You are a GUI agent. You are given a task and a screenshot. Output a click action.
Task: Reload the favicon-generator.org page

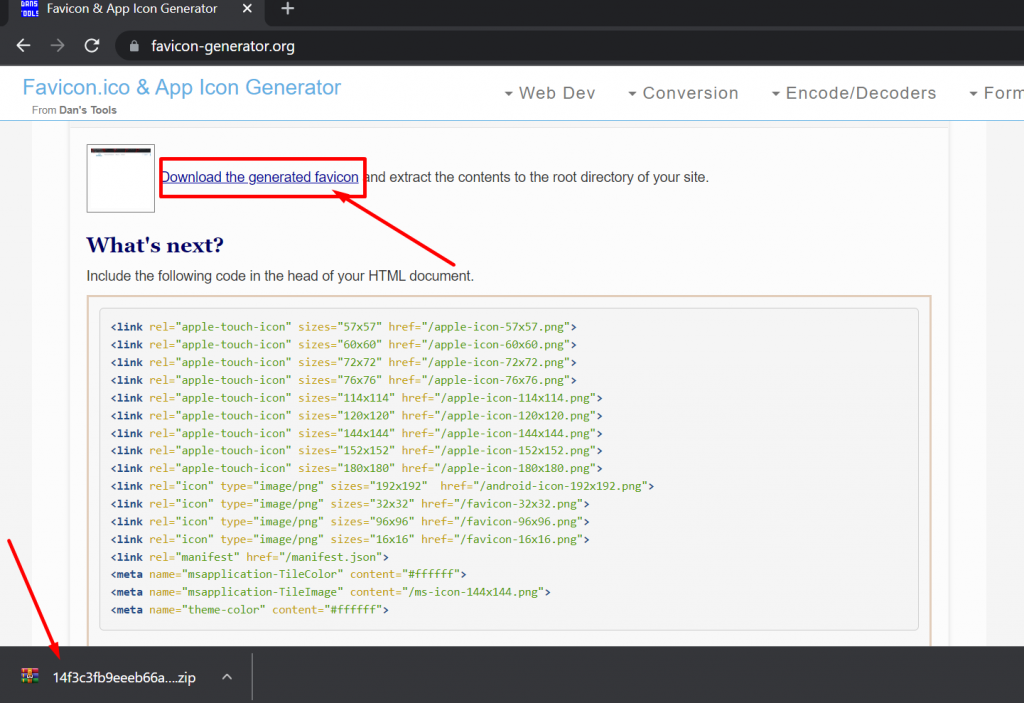(92, 46)
